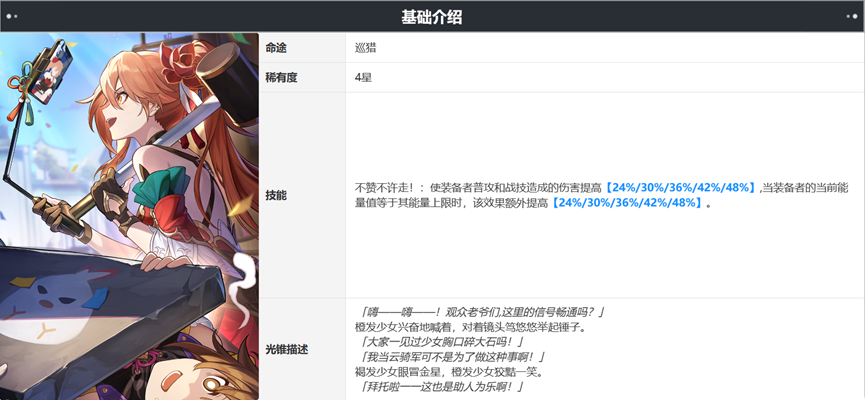The width and height of the screenshot is (865, 400).
Task: Select the 巡猎 path value
Action: tap(365, 48)
